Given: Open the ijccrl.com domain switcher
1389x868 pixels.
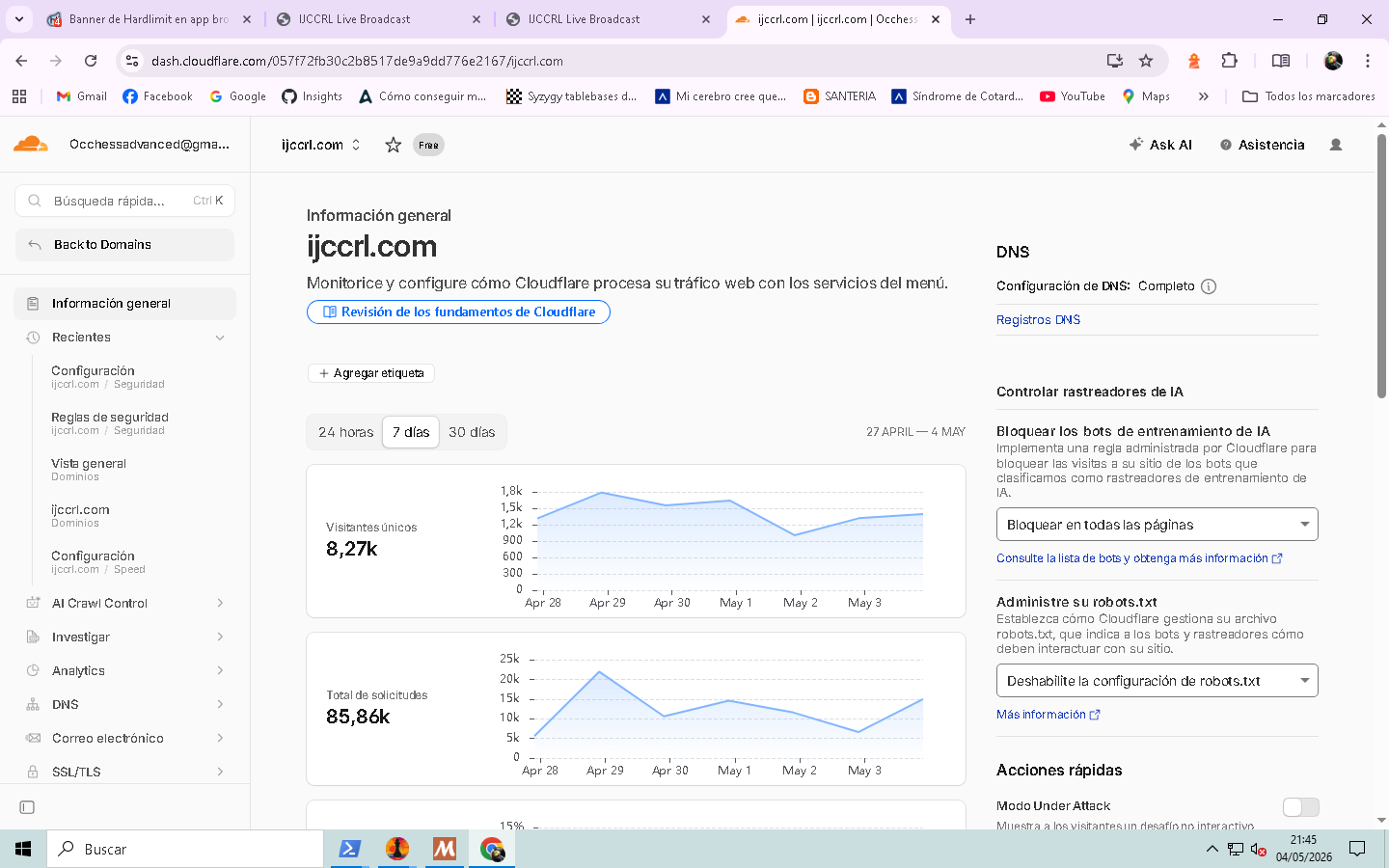Looking at the screenshot, I should click(321, 145).
